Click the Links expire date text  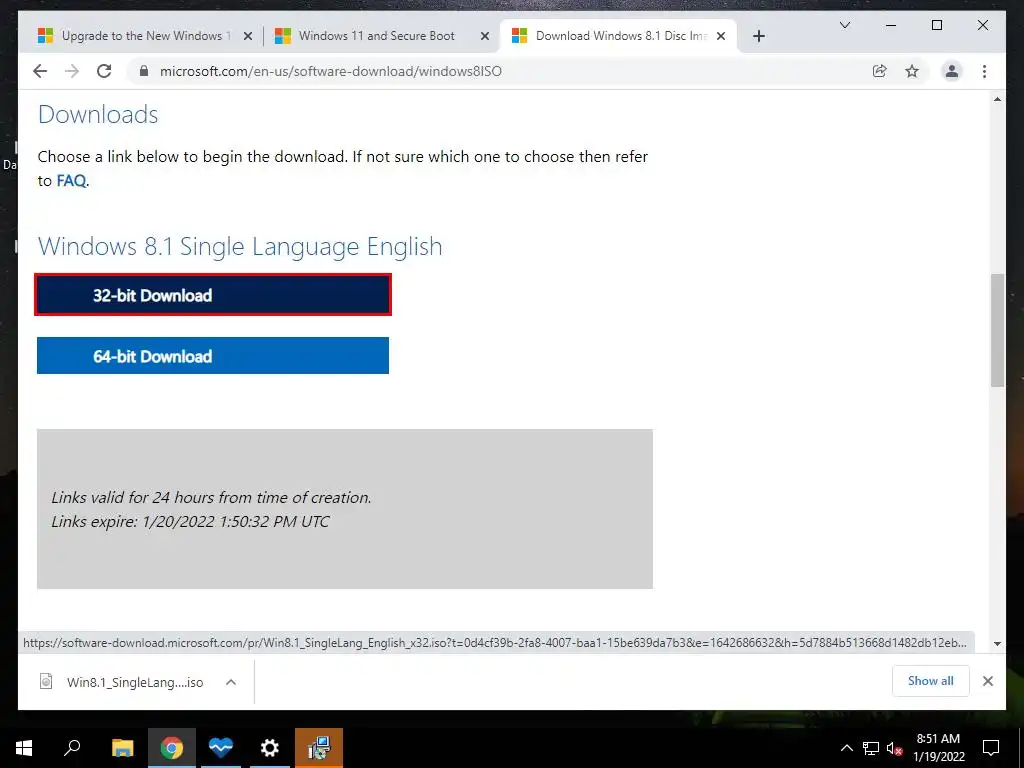click(x=190, y=521)
